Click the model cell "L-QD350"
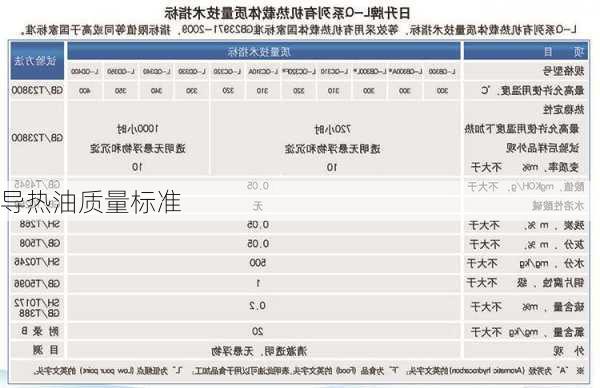The width and height of the screenshot is (600, 388). coord(121,72)
